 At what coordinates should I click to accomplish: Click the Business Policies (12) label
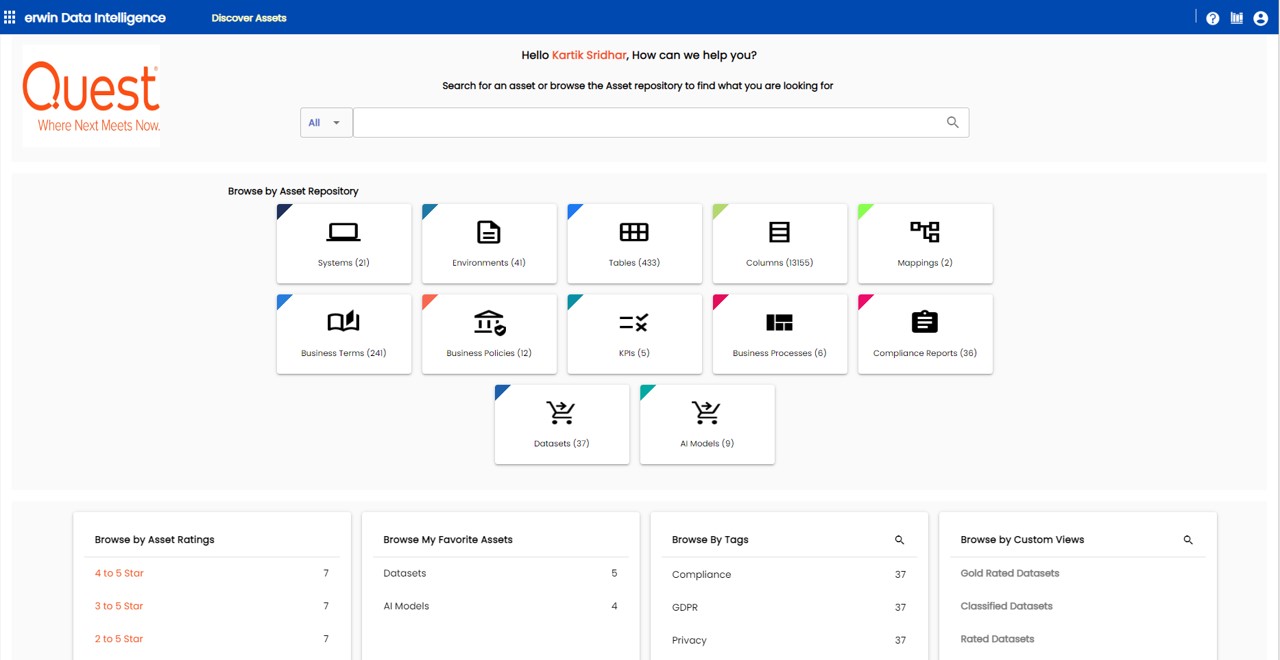489,353
